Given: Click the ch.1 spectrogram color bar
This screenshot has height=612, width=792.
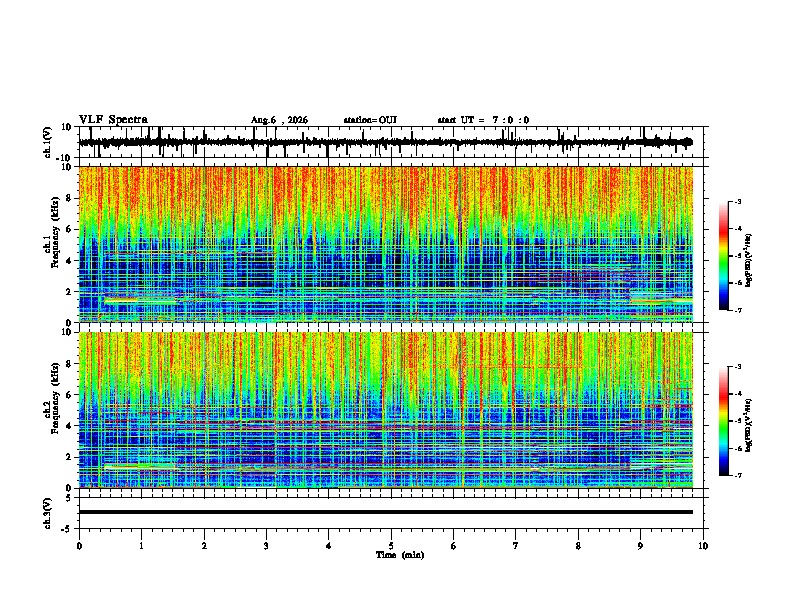Looking at the screenshot, I should 724,255.
